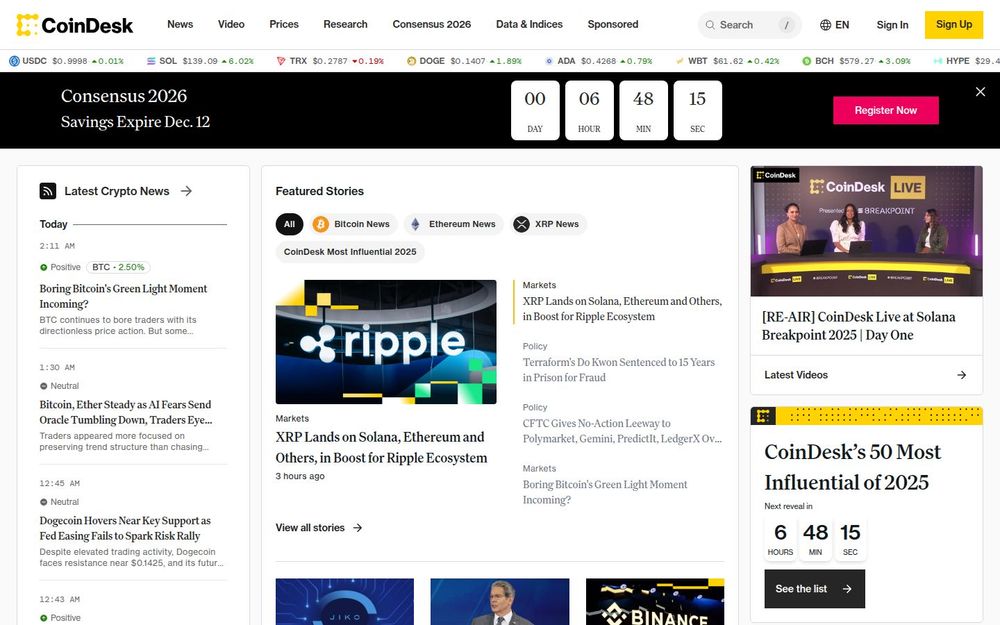
Task: Click the yellow Sign Up button
Action: (953, 25)
